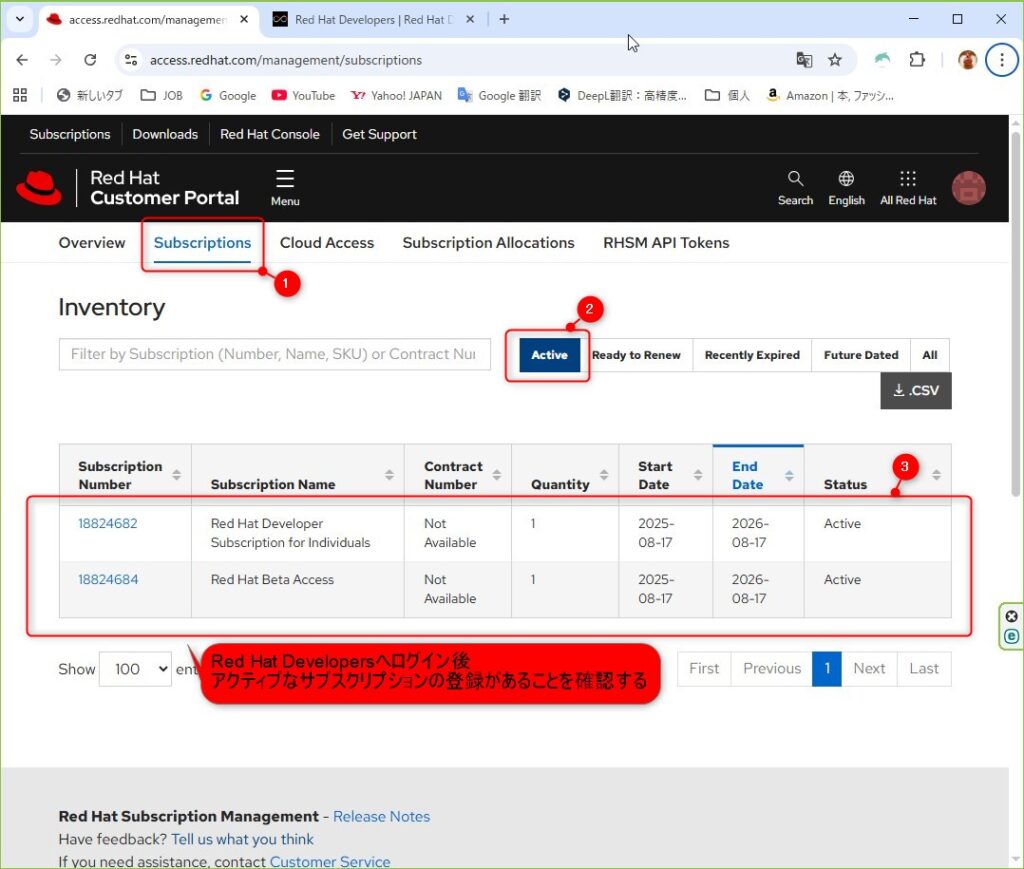Open subscription 18824682
This screenshot has width=1024, height=869.
tap(108, 524)
